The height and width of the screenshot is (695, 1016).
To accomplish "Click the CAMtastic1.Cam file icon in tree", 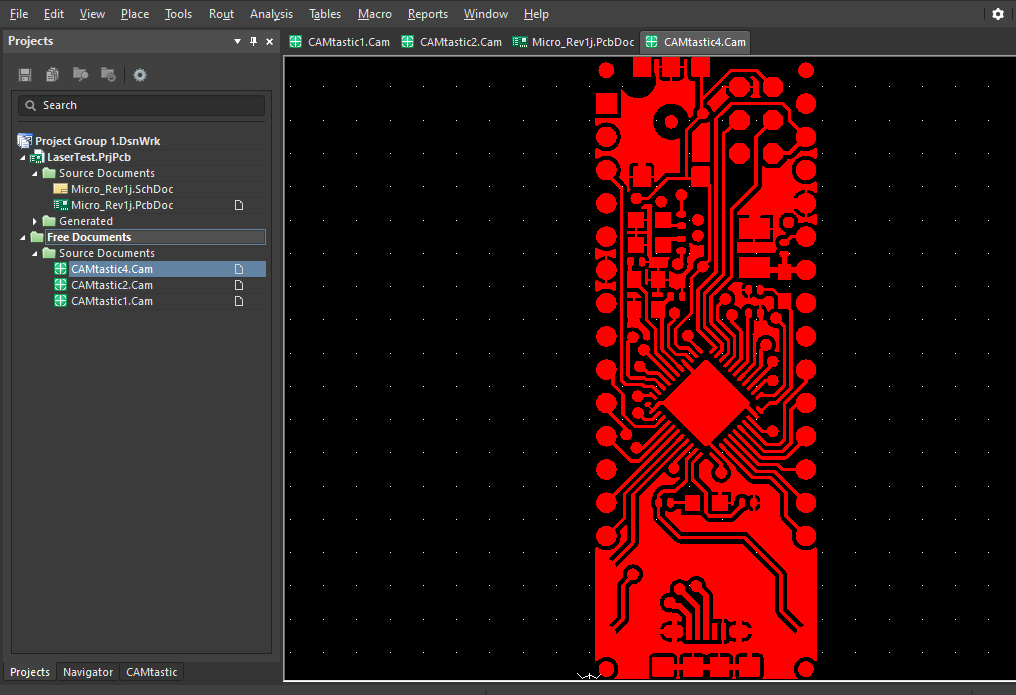I will (x=60, y=301).
